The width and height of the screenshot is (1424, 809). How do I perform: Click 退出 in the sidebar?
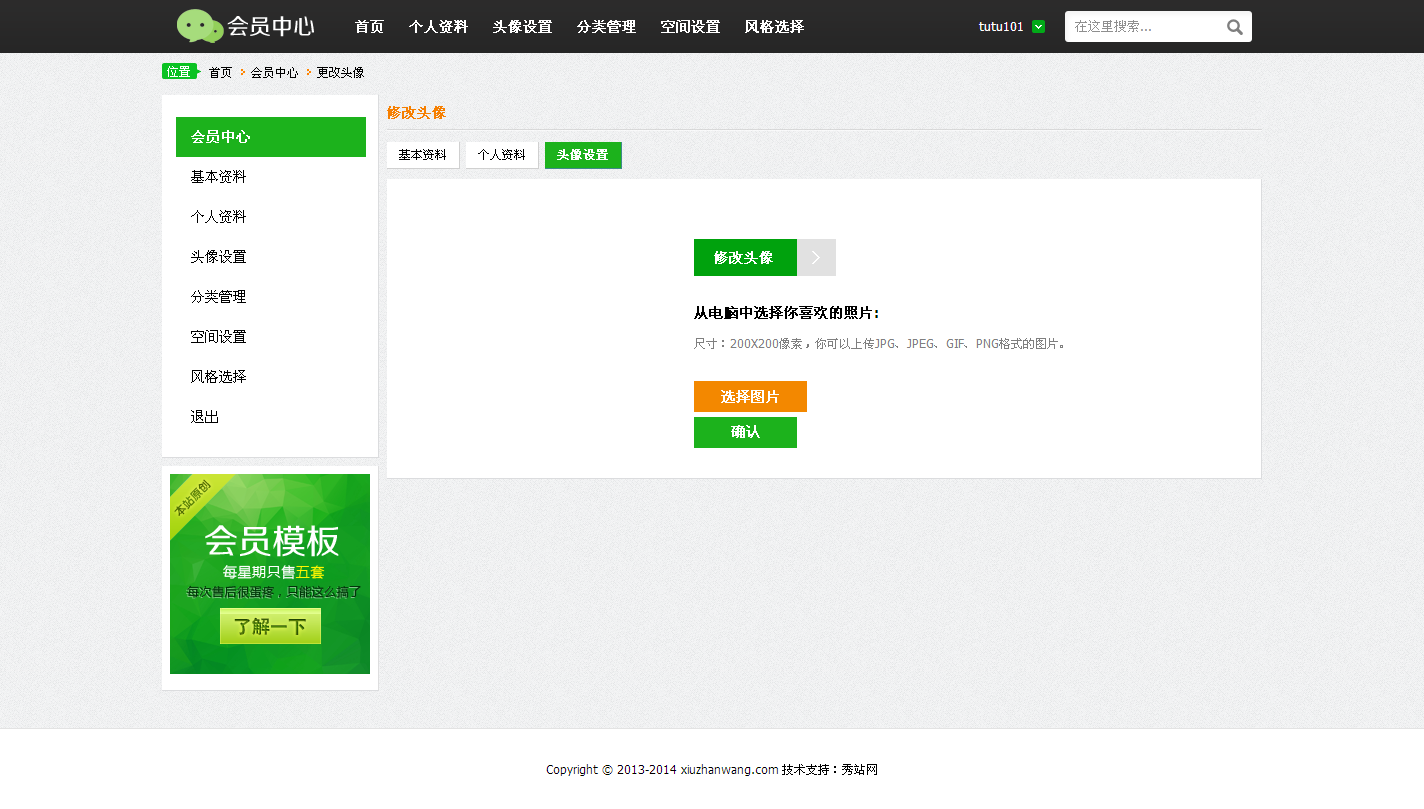(205, 417)
